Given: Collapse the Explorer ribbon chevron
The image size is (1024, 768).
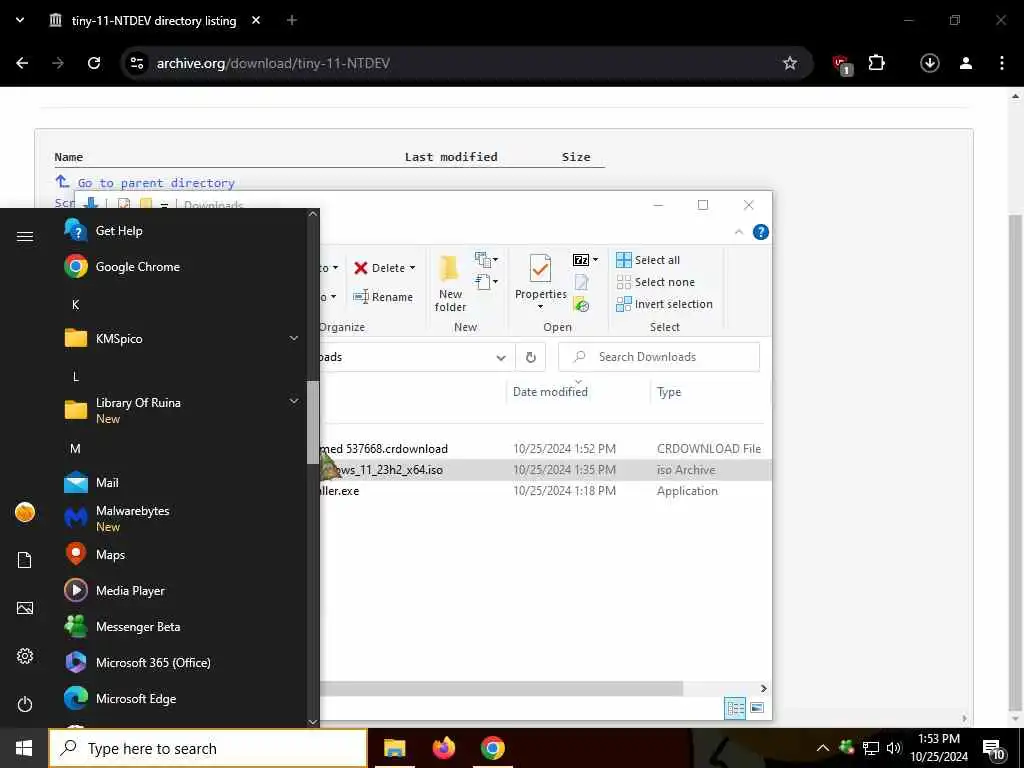Looking at the screenshot, I should [739, 232].
